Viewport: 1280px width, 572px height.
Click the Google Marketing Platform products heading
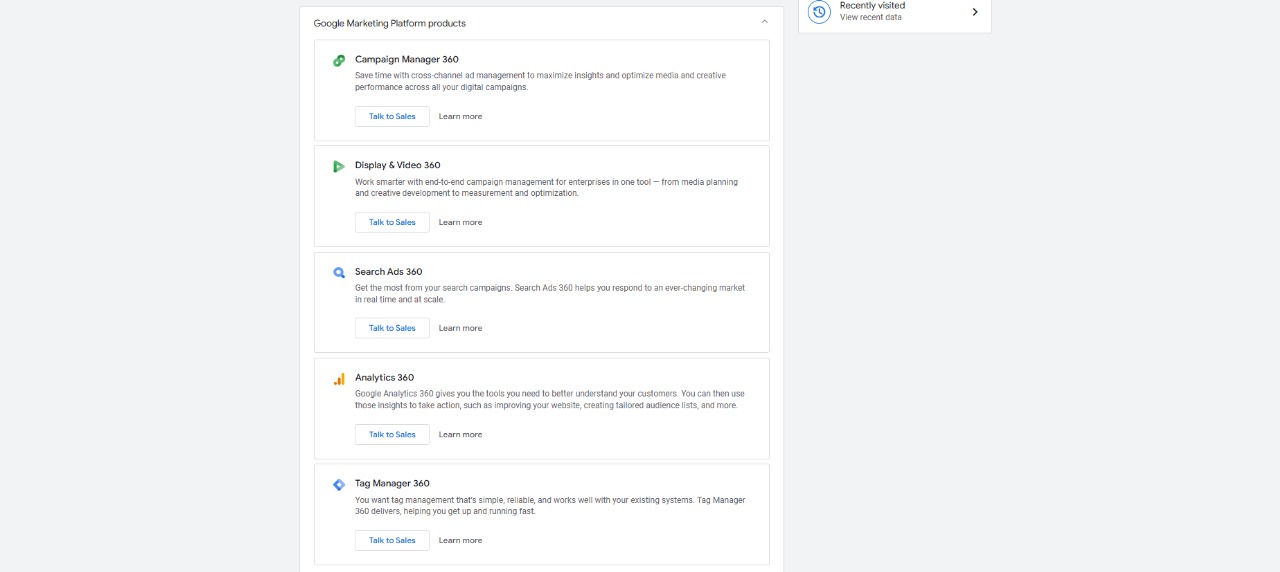(390, 23)
